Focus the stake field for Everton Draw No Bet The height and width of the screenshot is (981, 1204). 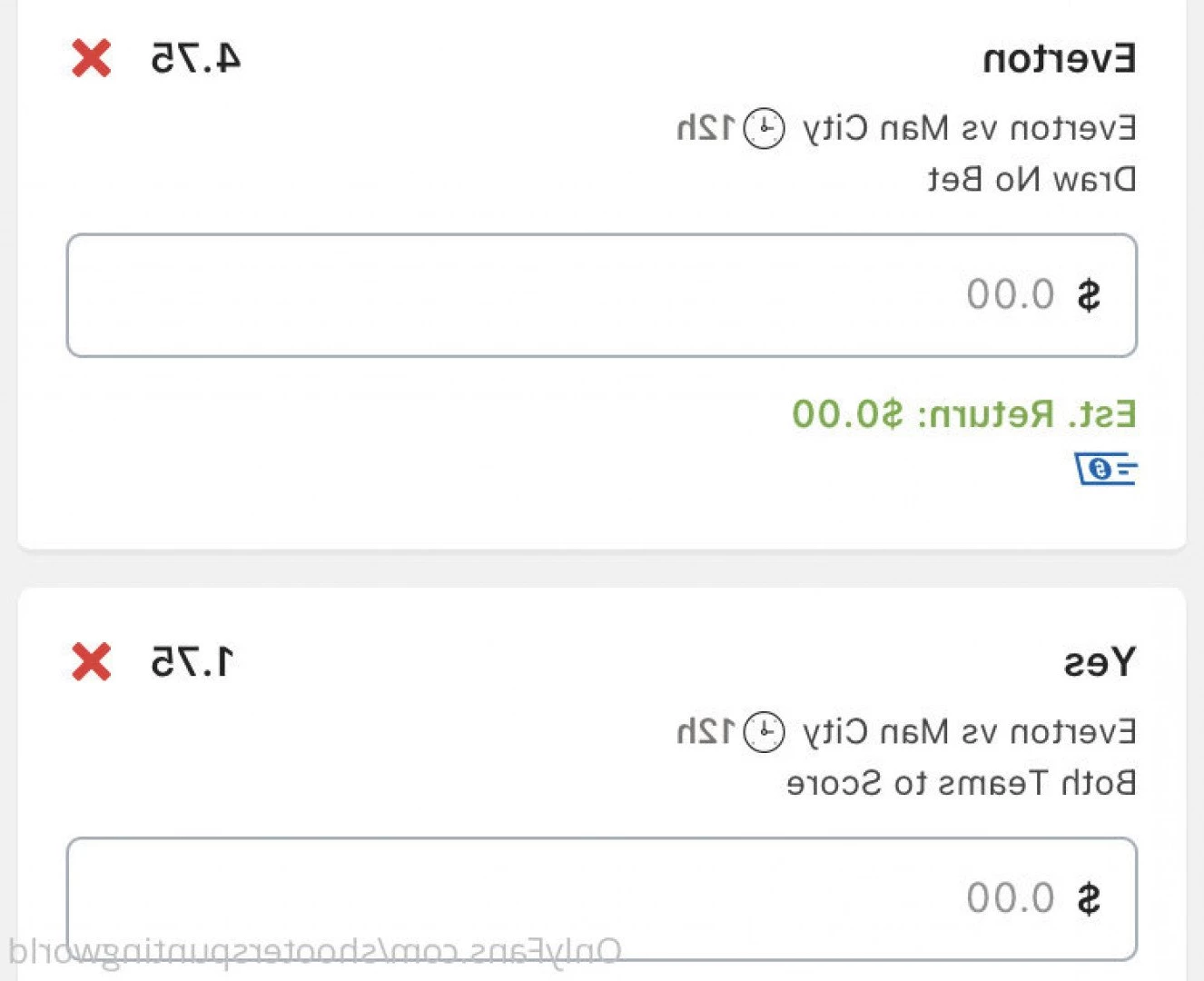602,295
